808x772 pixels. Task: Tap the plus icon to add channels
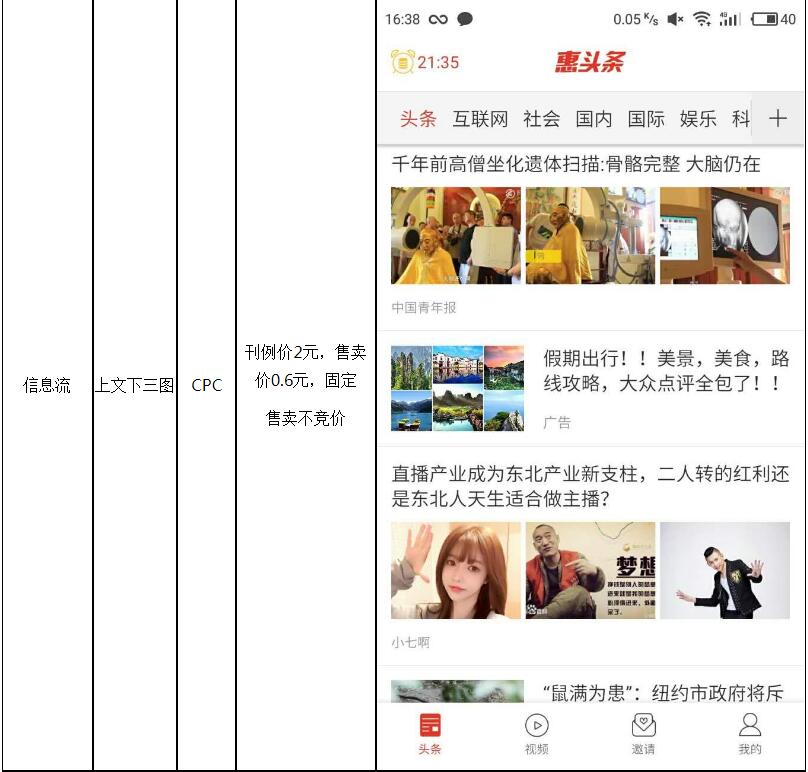777,119
